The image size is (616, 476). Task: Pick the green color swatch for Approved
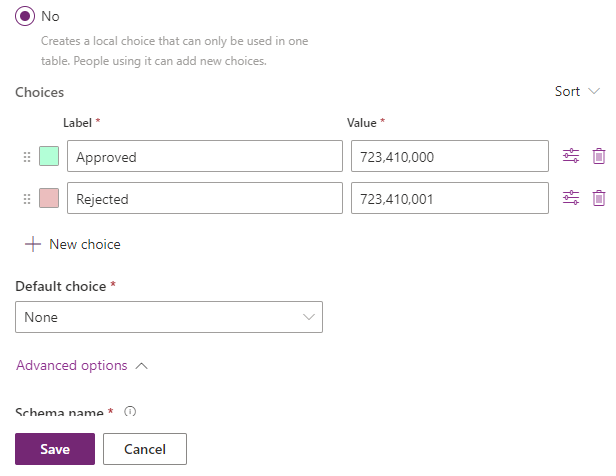(x=49, y=156)
